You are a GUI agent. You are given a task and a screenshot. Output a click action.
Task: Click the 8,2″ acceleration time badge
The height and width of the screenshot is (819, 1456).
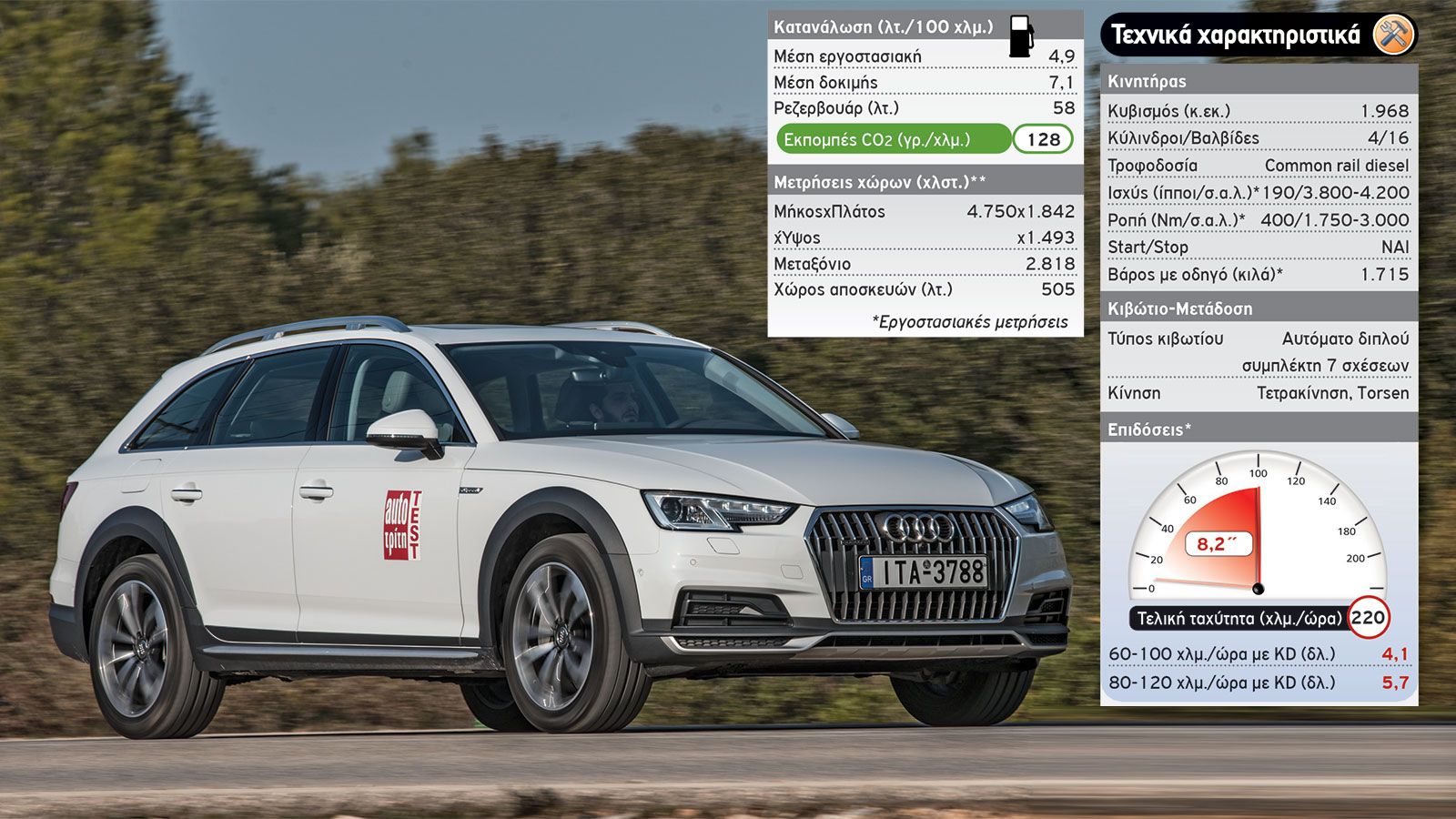point(1218,544)
